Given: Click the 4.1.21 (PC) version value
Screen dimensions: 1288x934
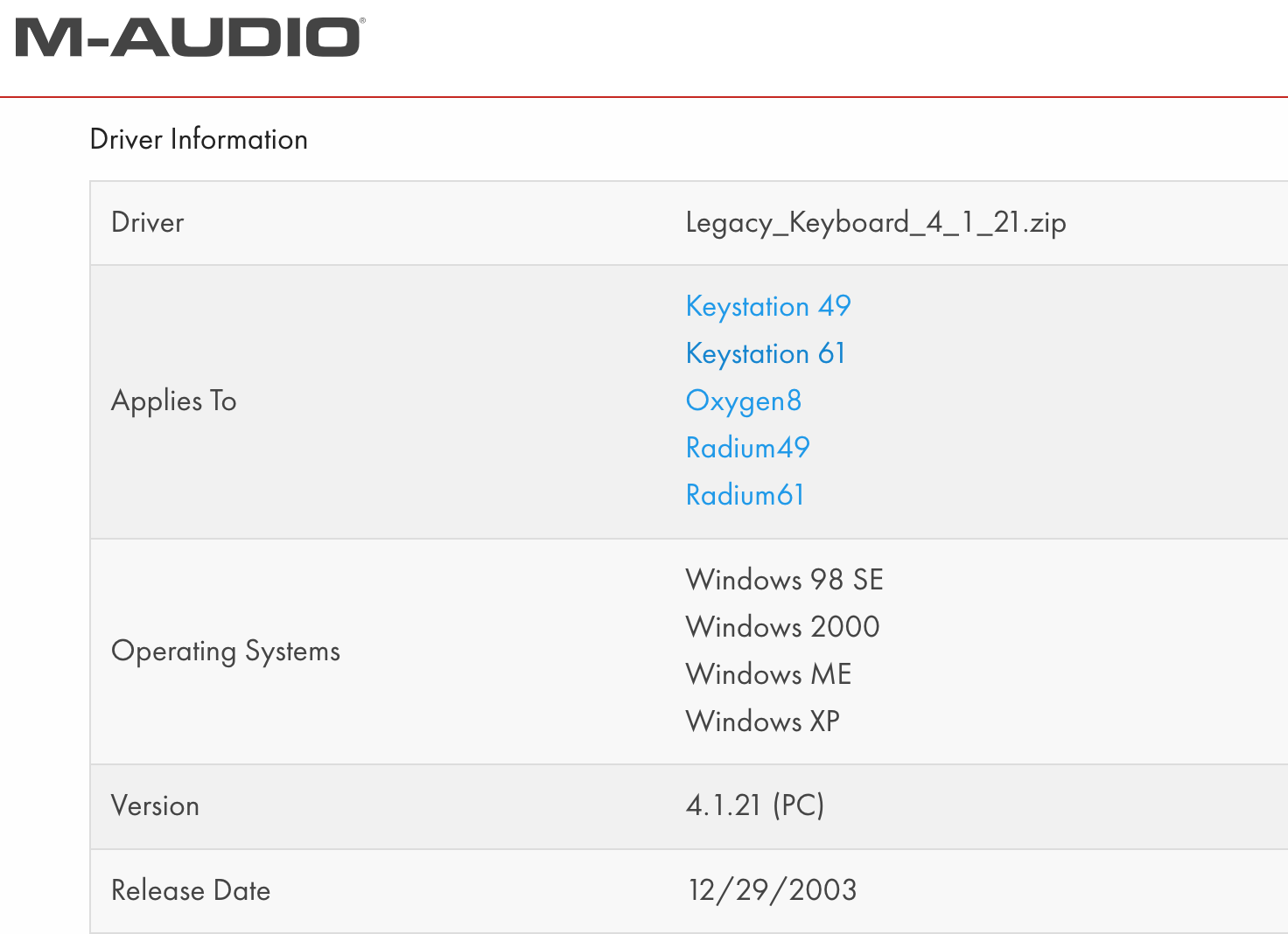Looking at the screenshot, I should 755,805.
